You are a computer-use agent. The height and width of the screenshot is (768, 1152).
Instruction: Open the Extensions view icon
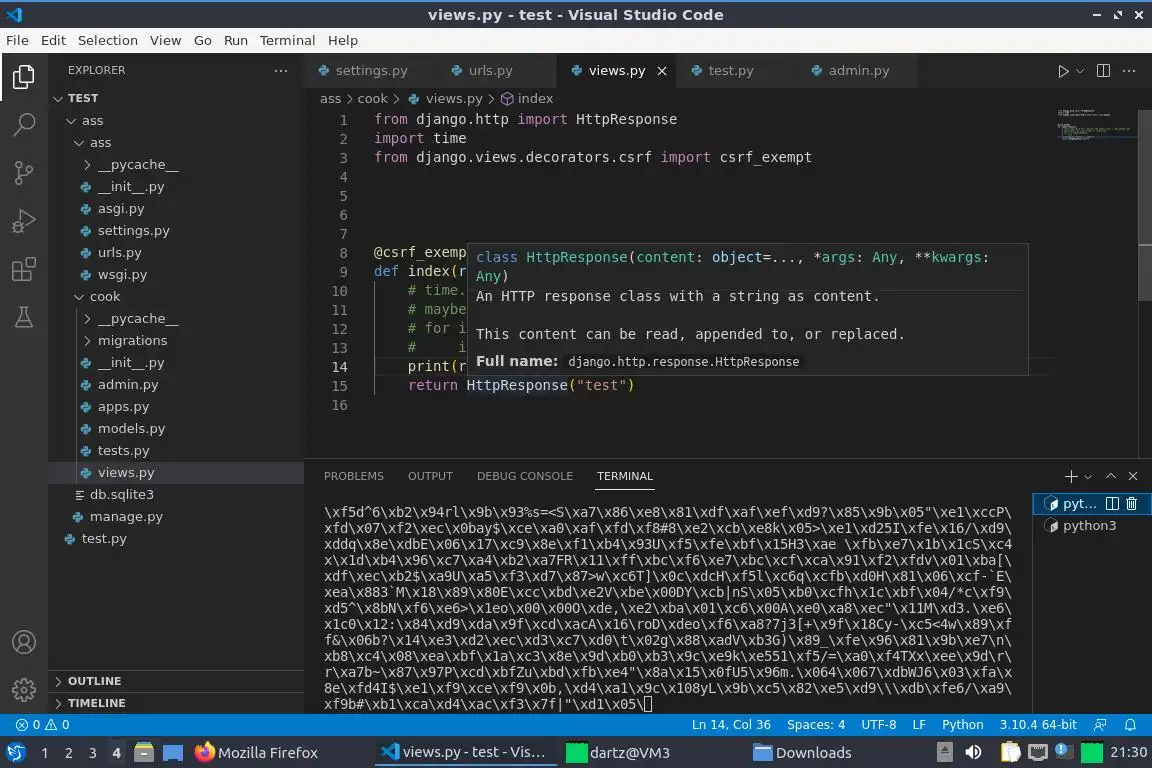coord(24,269)
